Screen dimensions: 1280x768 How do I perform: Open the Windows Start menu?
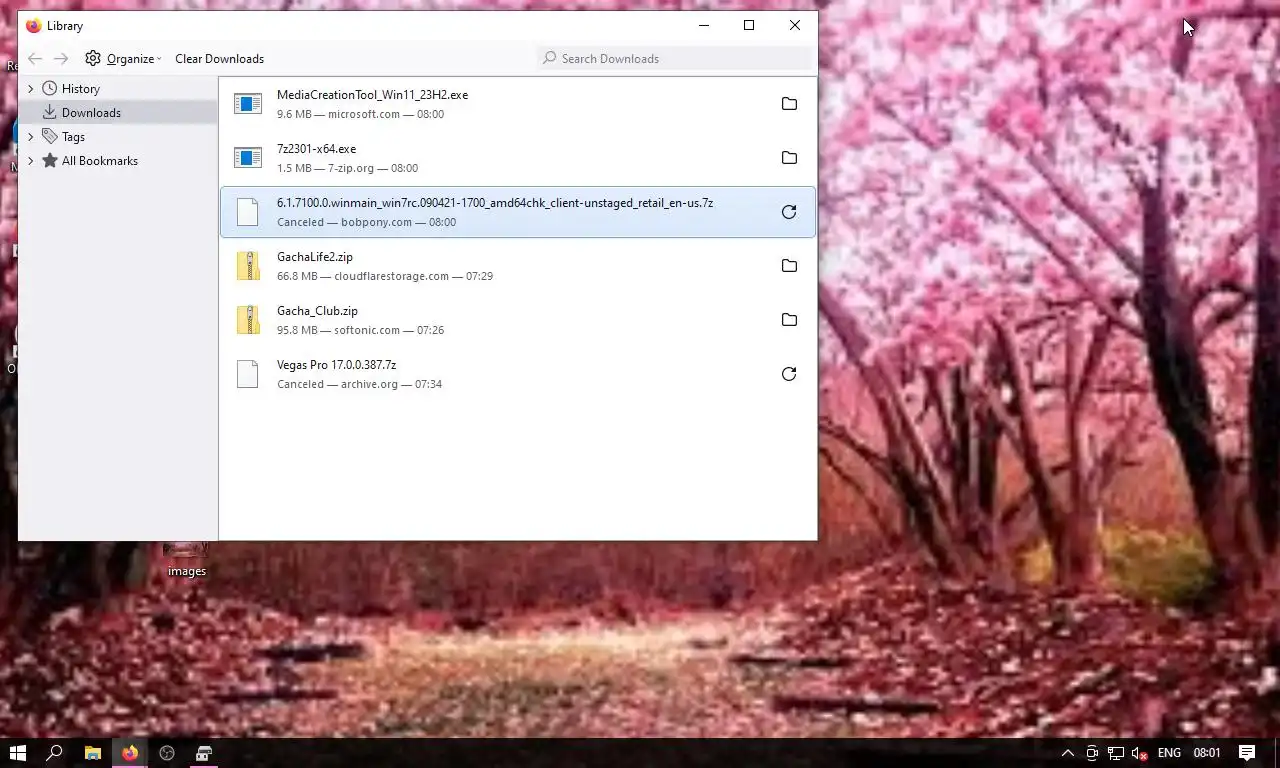click(18, 753)
